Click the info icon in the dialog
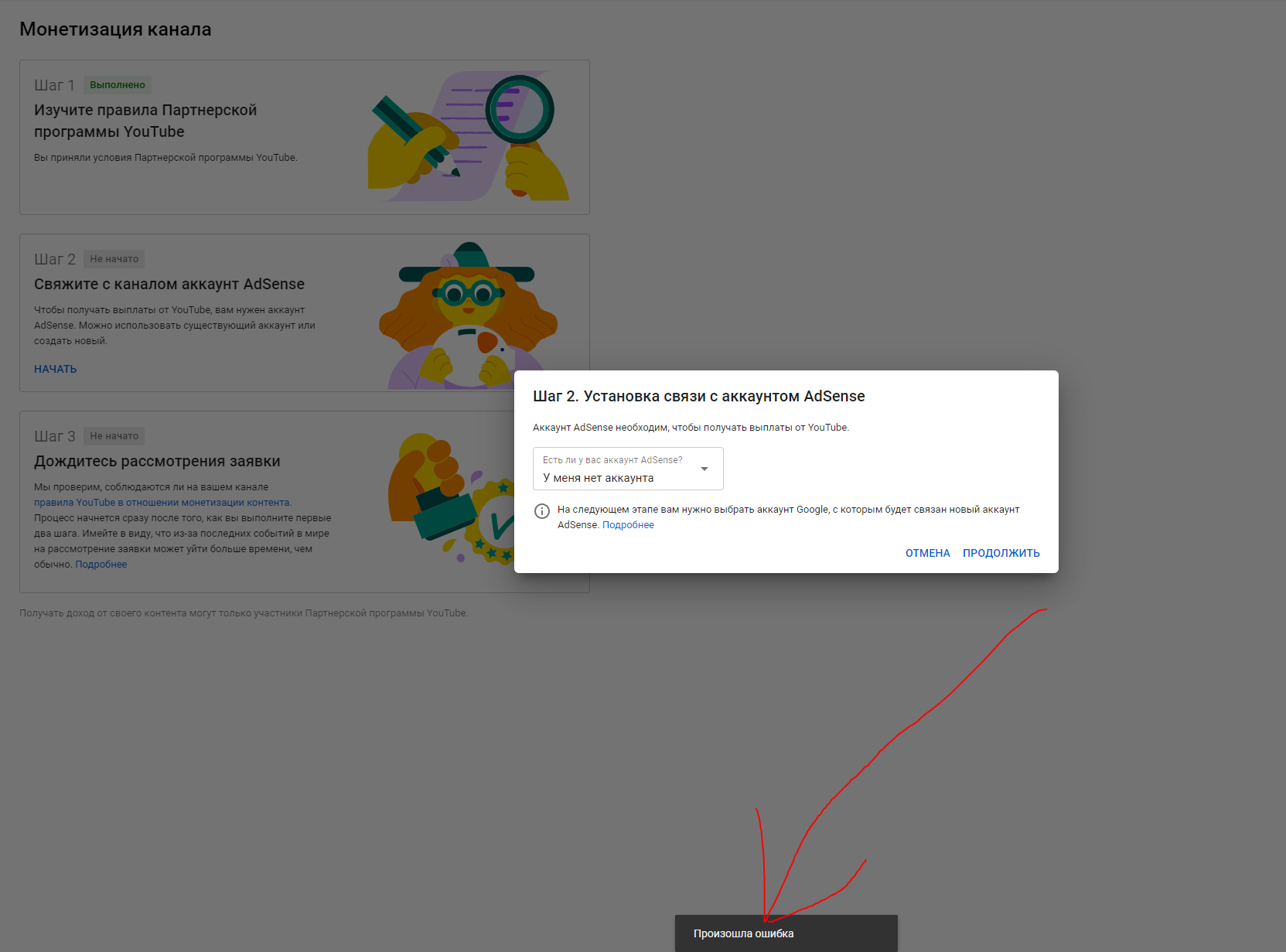 pos(542,510)
